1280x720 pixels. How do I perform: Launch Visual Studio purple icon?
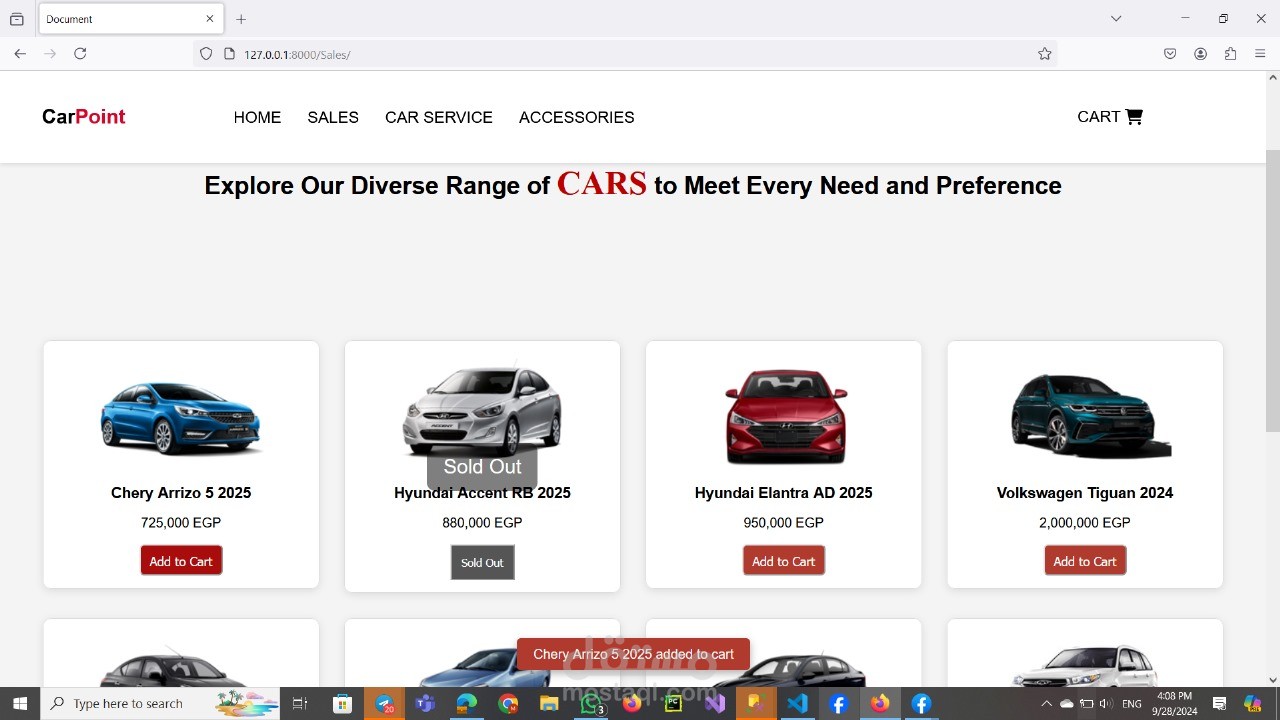click(x=715, y=704)
